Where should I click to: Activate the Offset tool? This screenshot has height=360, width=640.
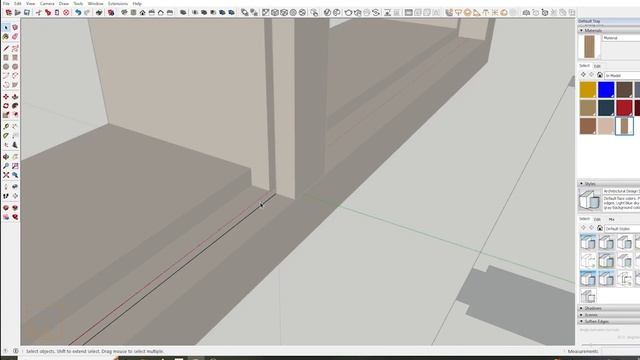pyautogui.click(x=15, y=115)
